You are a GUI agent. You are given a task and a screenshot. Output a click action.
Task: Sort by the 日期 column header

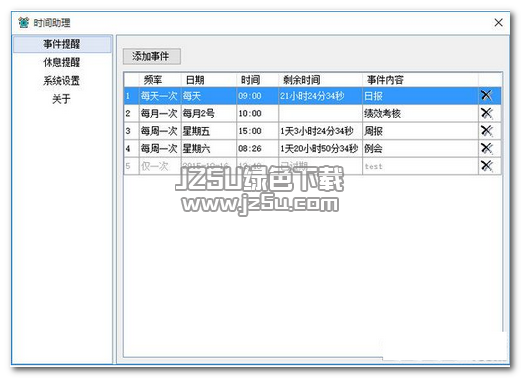click(209, 80)
